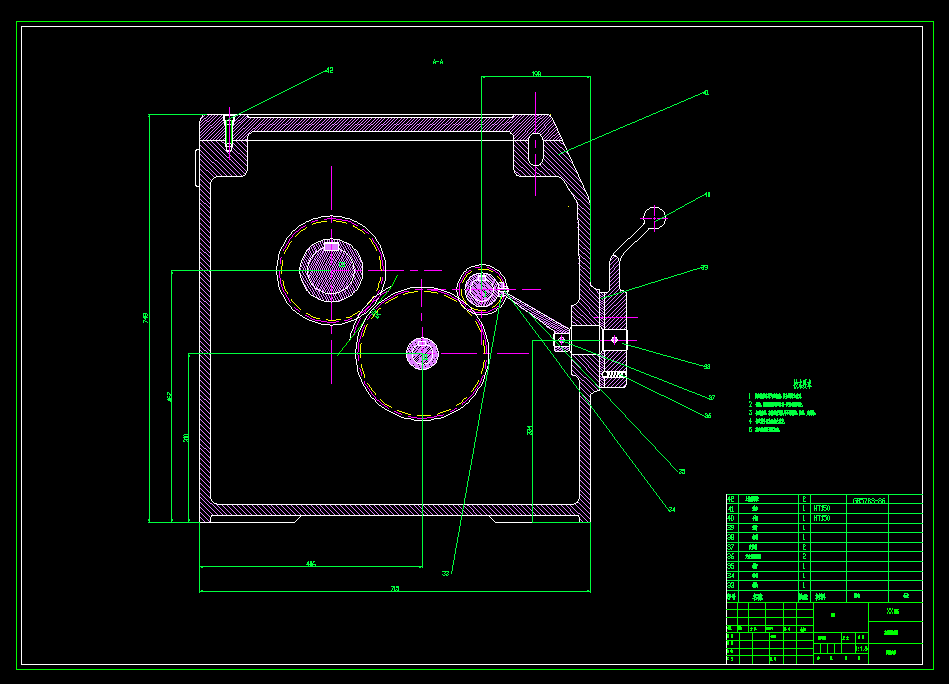This screenshot has width=949, height=684.
Task: Select the ball knob of the shift handle
Action: [654, 217]
